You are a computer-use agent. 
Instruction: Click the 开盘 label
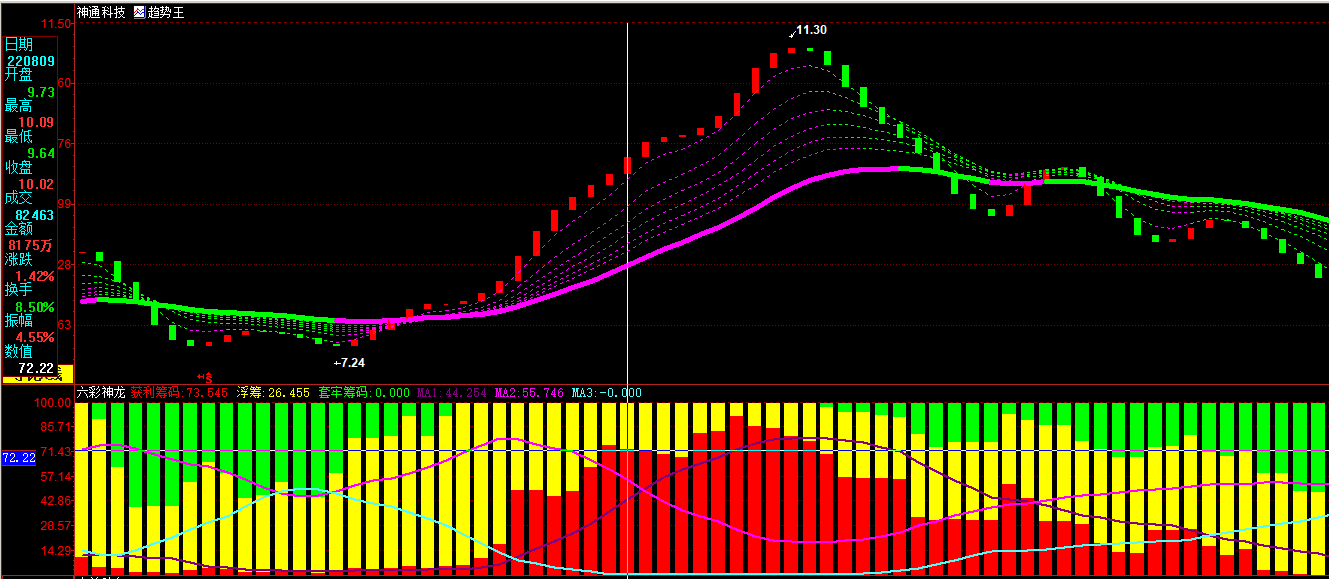click(x=18, y=74)
